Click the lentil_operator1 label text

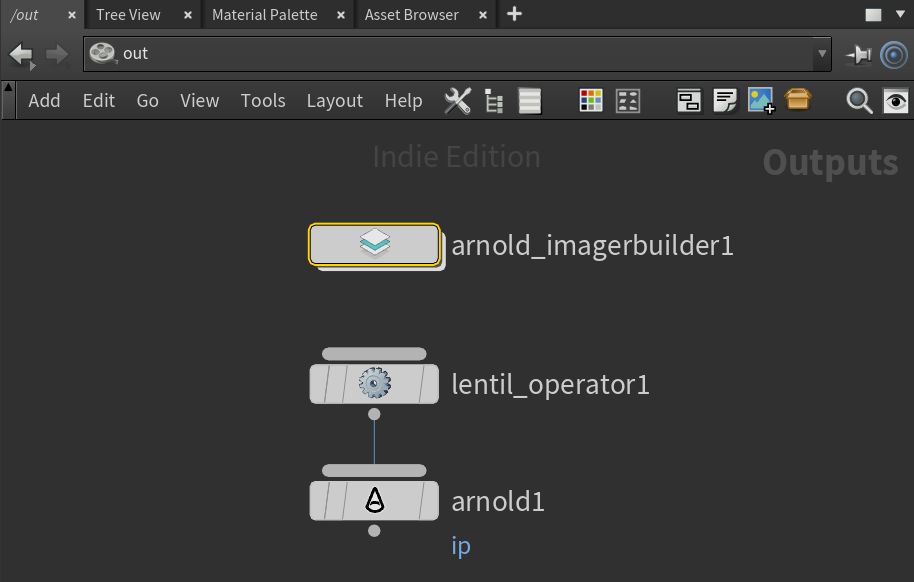pyautogui.click(x=550, y=385)
